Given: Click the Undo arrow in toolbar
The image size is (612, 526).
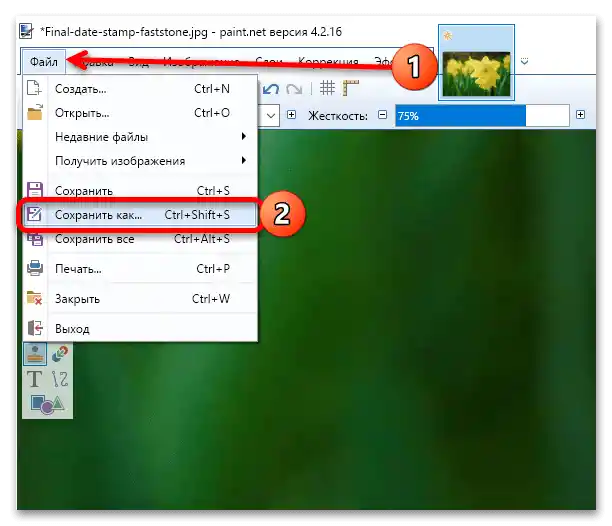Looking at the screenshot, I should pyautogui.click(x=271, y=89).
